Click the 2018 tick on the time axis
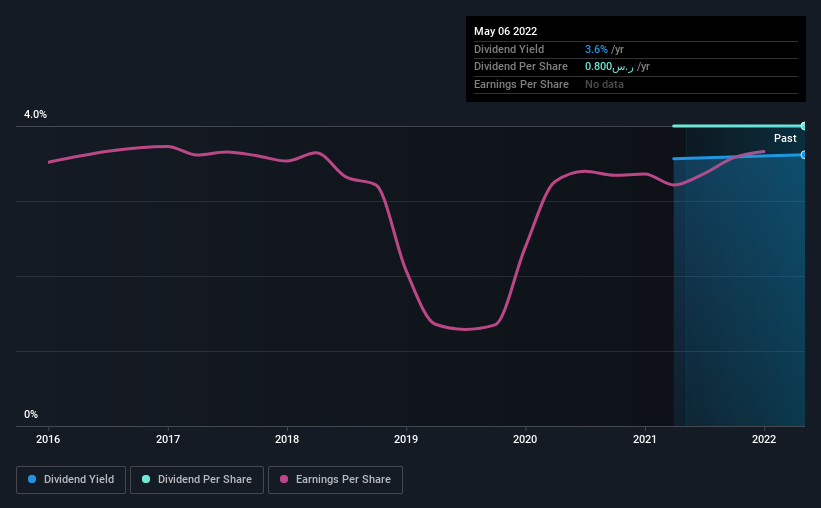 [x=287, y=438]
